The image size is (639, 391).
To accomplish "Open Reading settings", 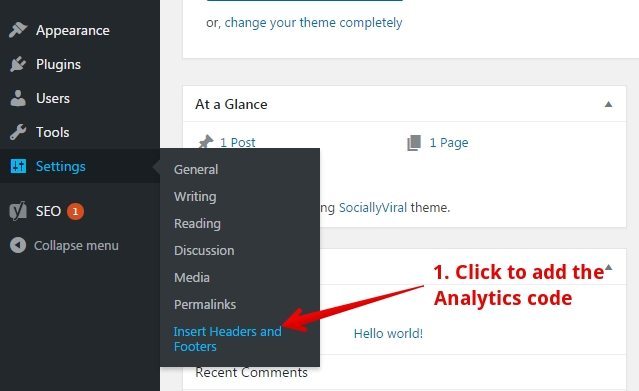I will [x=197, y=223].
